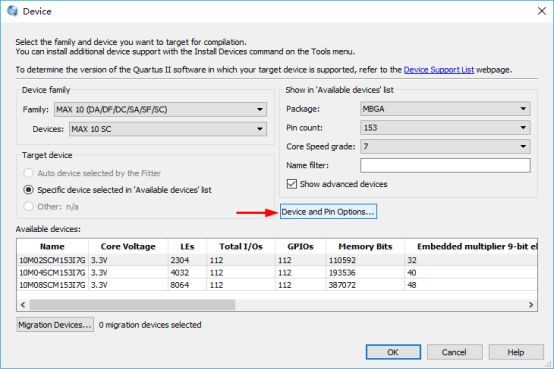Select device 10M08SCM153I7G
554x369 pixels.
click(x=52, y=285)
